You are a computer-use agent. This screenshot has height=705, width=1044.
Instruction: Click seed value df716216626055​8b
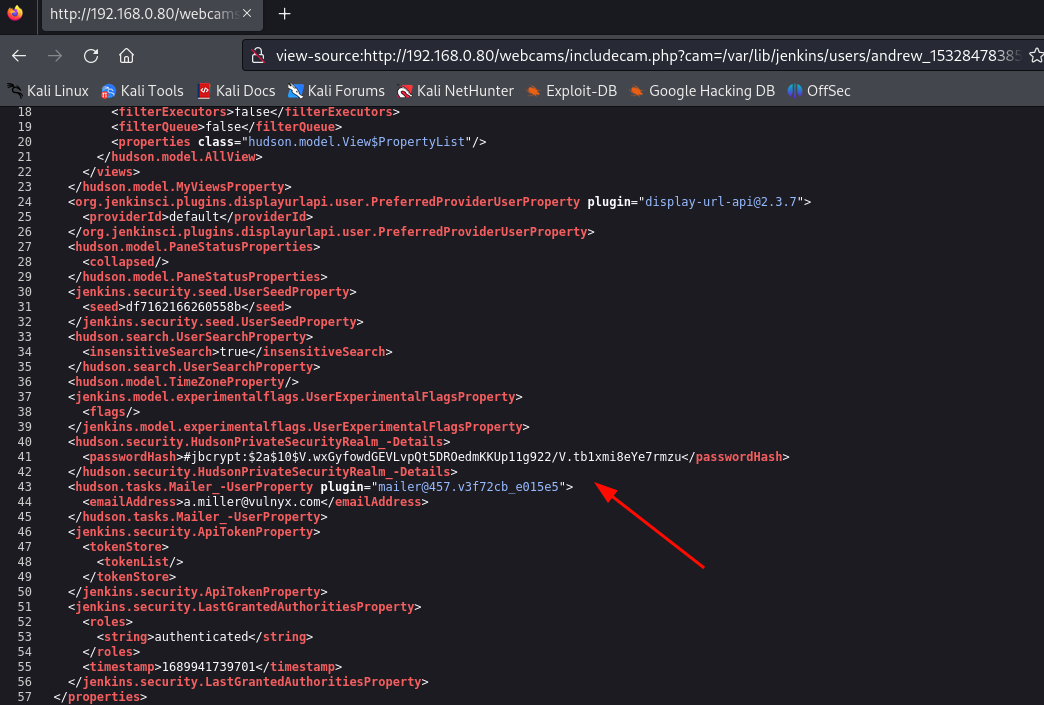click(183, 307)
